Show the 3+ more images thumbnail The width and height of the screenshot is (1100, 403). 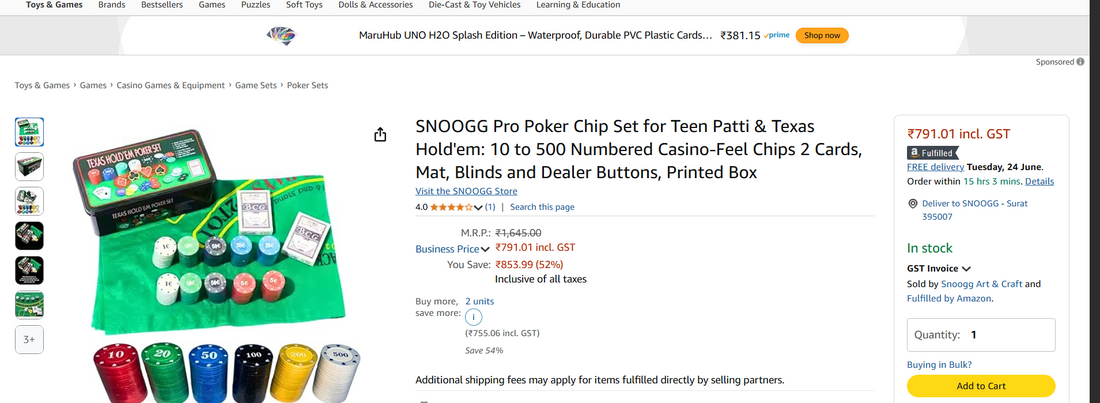[x=29, y=340]
